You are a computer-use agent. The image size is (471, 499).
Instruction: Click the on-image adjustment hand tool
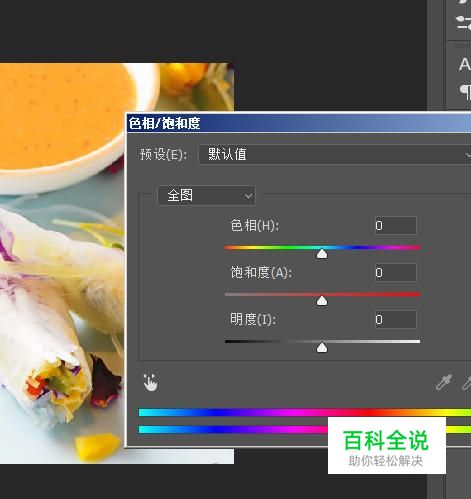point(150,382)
